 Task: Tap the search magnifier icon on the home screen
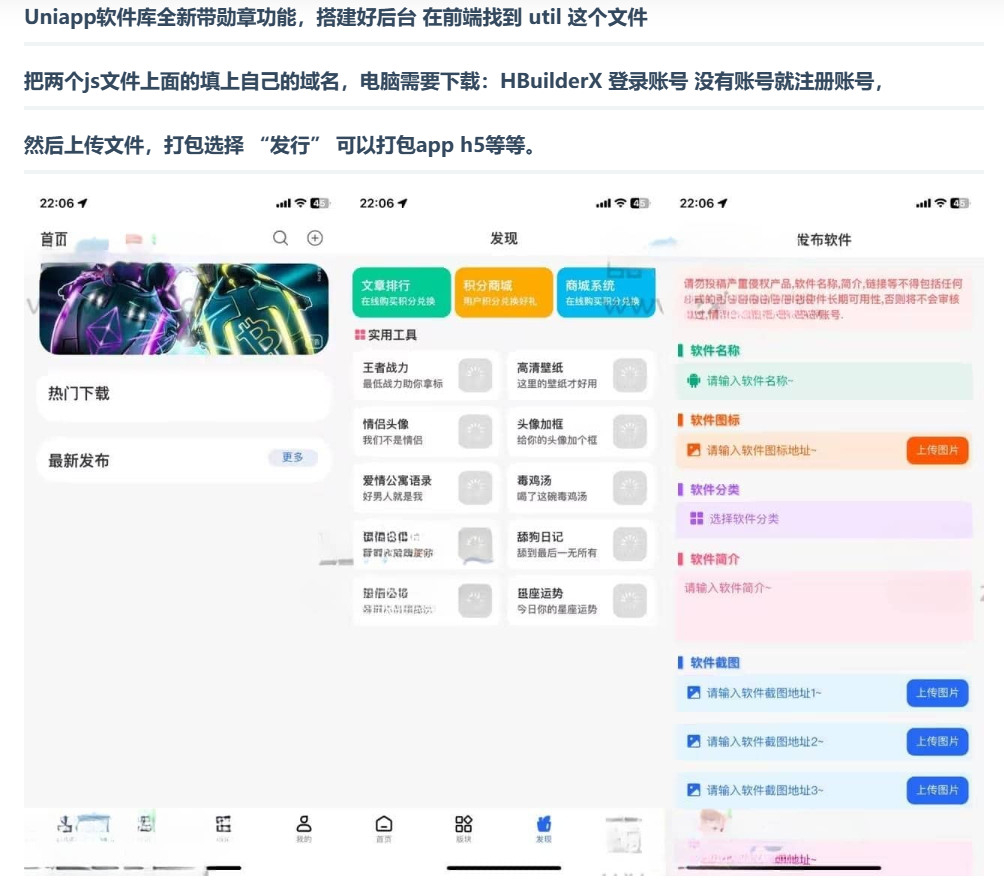tap(280, 238)
